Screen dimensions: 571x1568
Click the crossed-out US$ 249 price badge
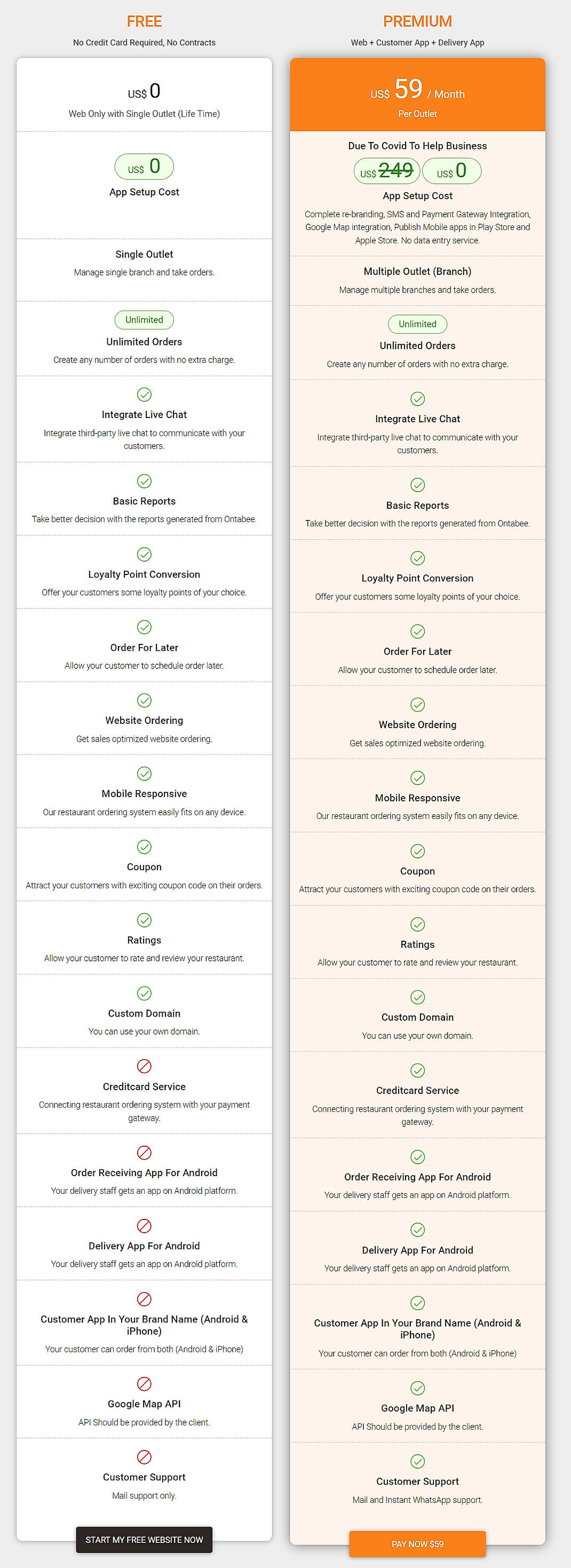385,170
